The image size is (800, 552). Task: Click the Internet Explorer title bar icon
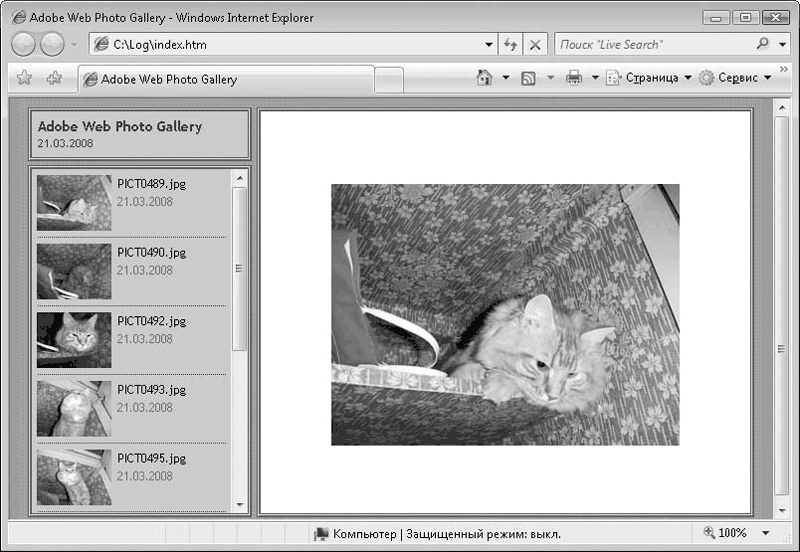point(19,17)
